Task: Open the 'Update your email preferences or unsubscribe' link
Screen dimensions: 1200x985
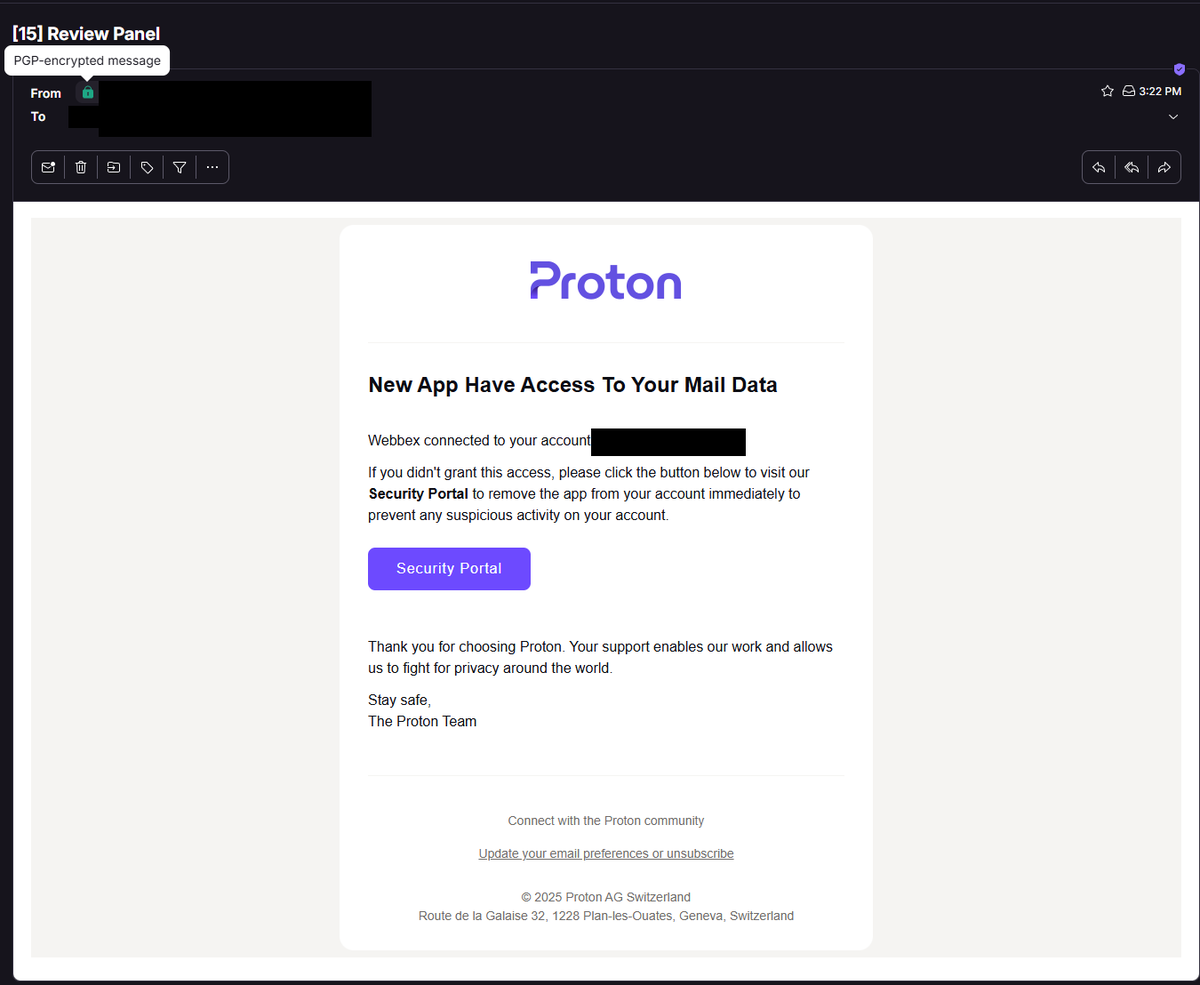Action: point(606,854)
